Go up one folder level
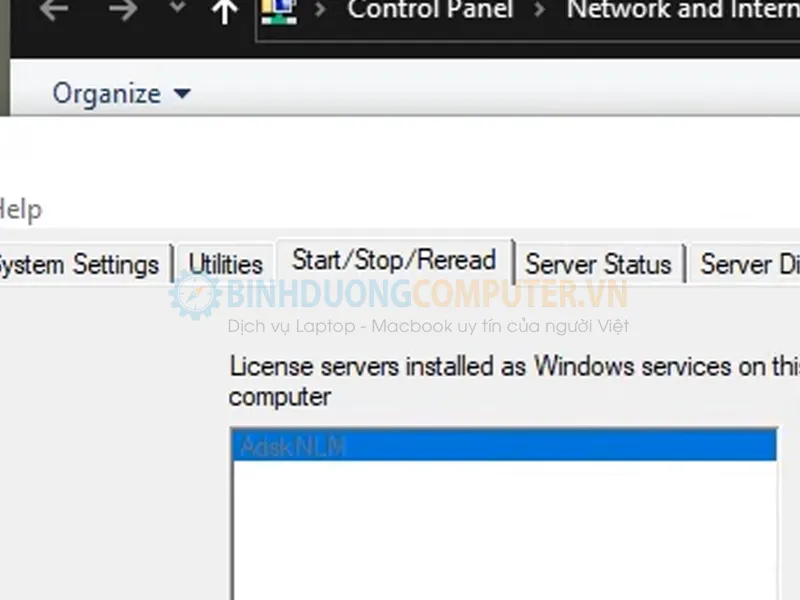This screenshot has width=800, height=600. point(226,11)
